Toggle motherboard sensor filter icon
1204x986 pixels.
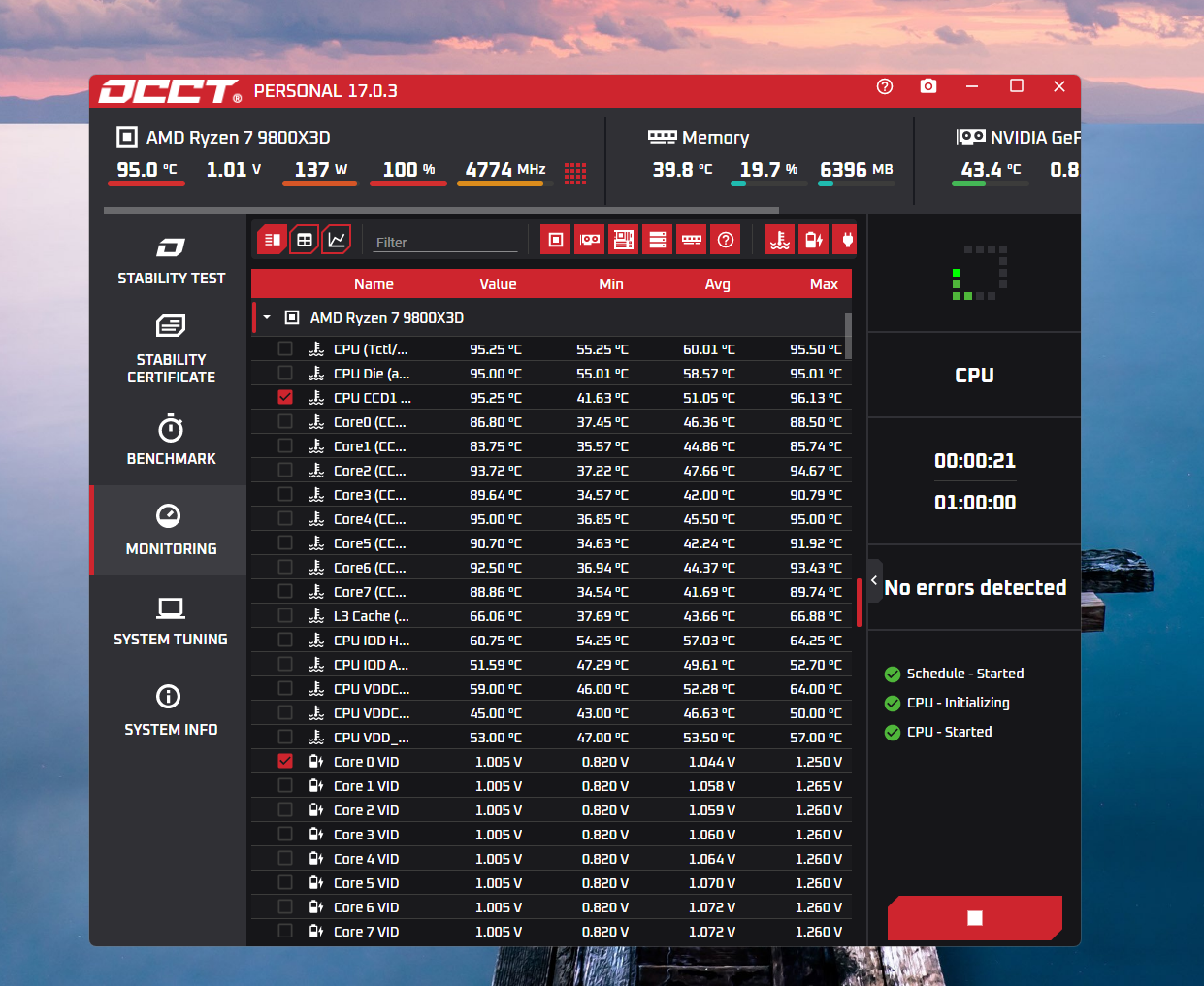click(x=624, y=240)
